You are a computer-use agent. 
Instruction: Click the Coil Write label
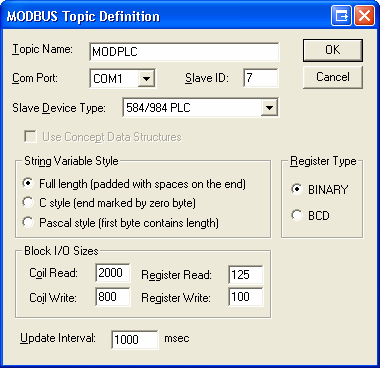coord(53,297)
